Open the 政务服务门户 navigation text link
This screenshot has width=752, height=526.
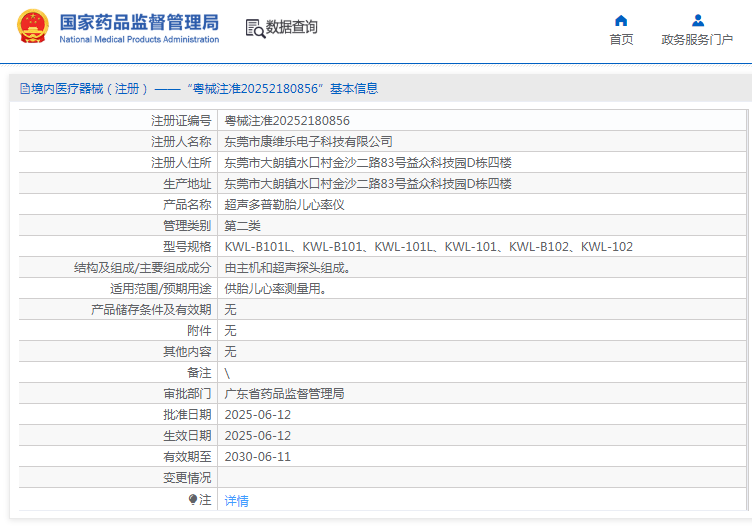[x=697, y=40]
